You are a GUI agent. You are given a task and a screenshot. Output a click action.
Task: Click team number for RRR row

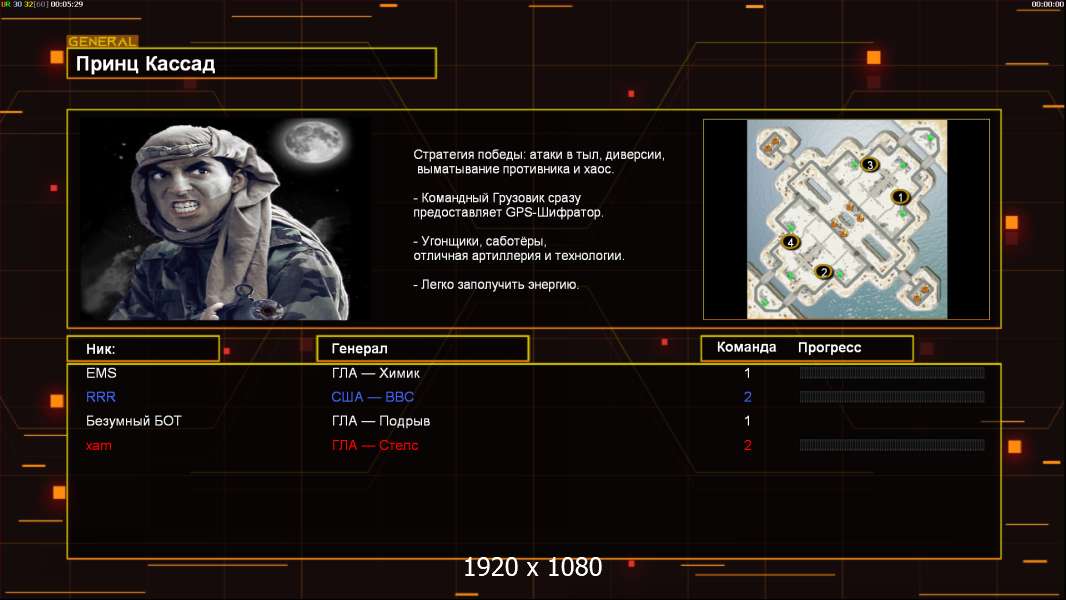[x=747, y=397]
